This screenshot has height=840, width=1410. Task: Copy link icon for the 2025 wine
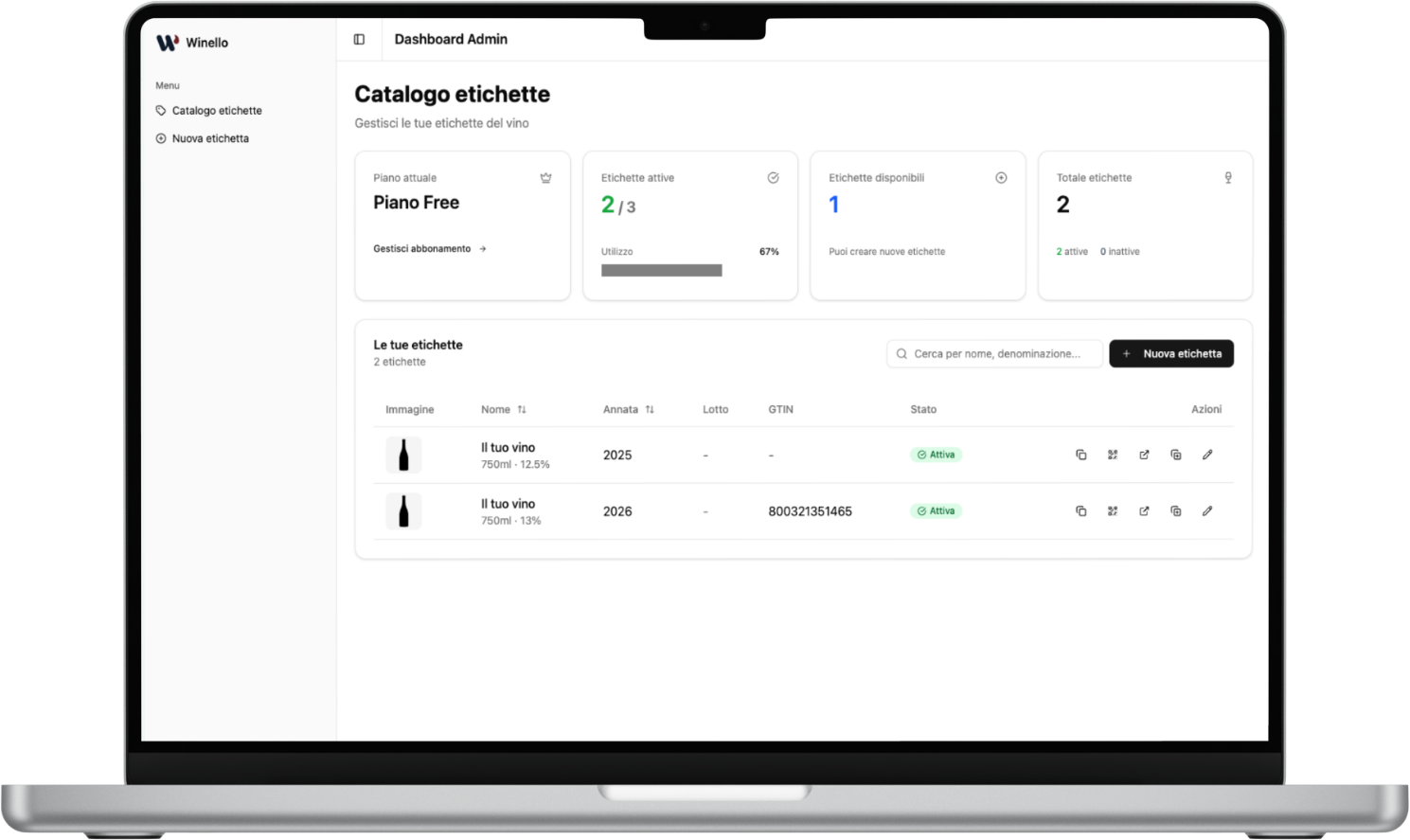1080,456
